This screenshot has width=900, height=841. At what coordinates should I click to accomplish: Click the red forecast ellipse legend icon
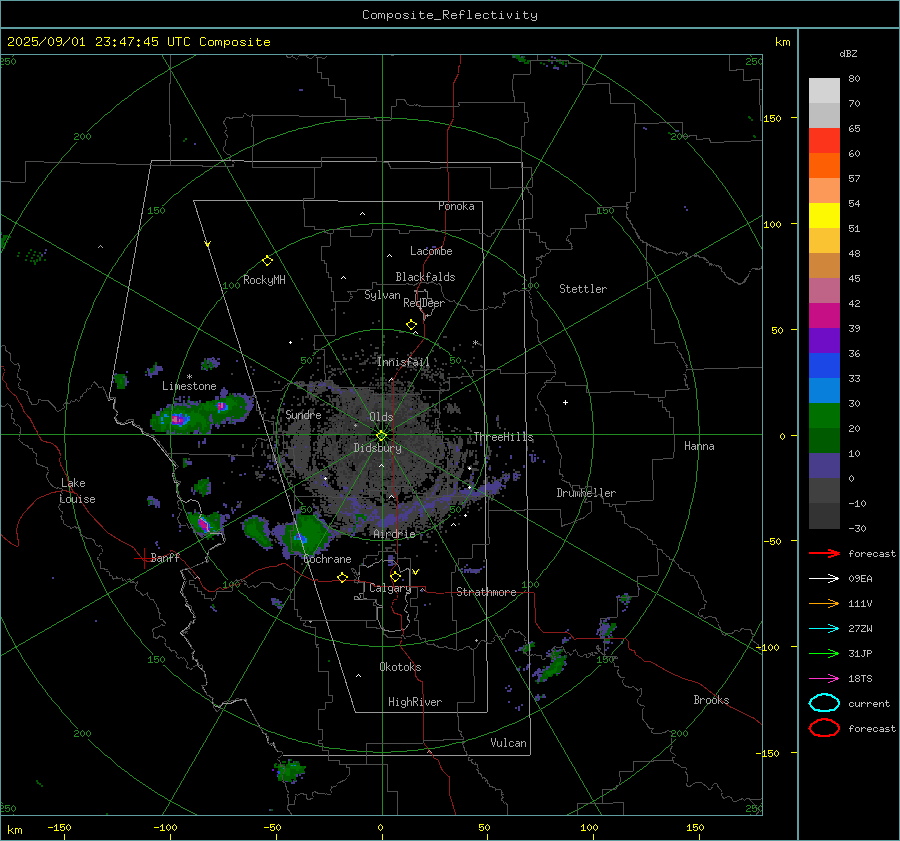(824, 728)
